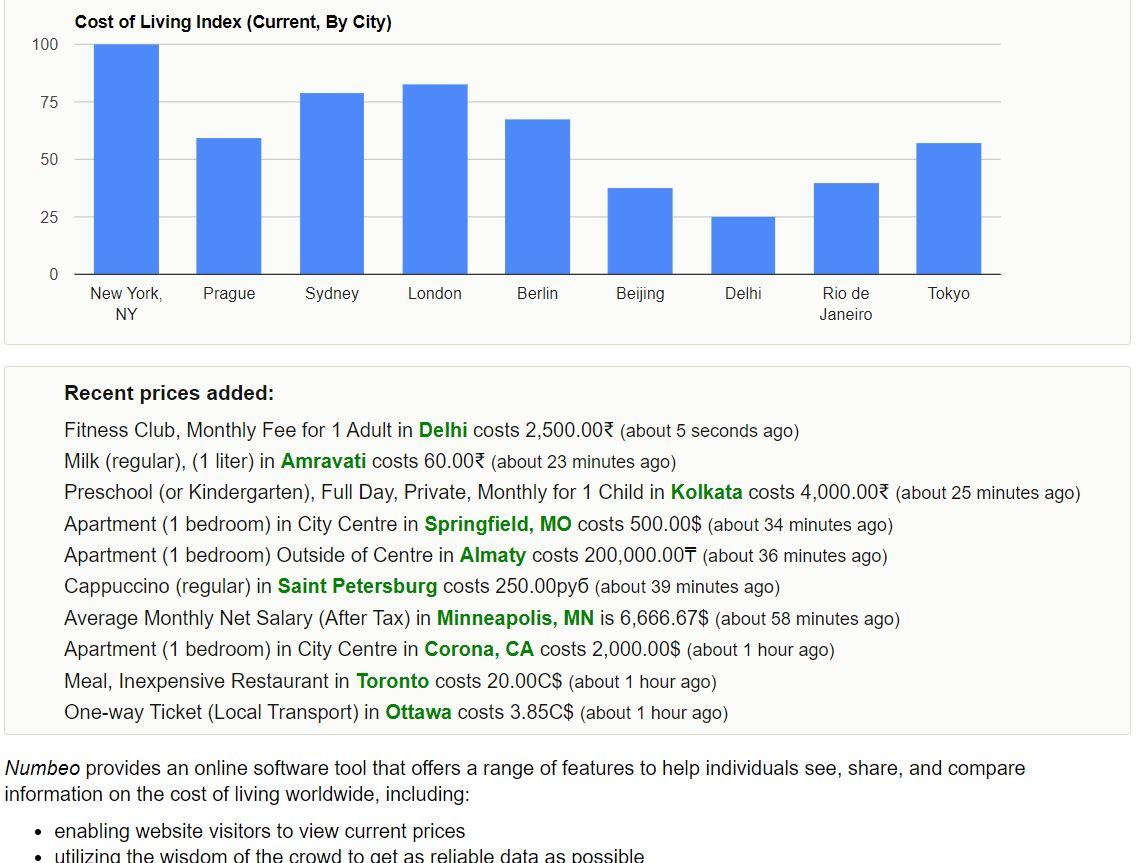Click 'One-way Ticket (Local Transport) in' text
This screenshot has height=863, width=1137.
(222, 712)
